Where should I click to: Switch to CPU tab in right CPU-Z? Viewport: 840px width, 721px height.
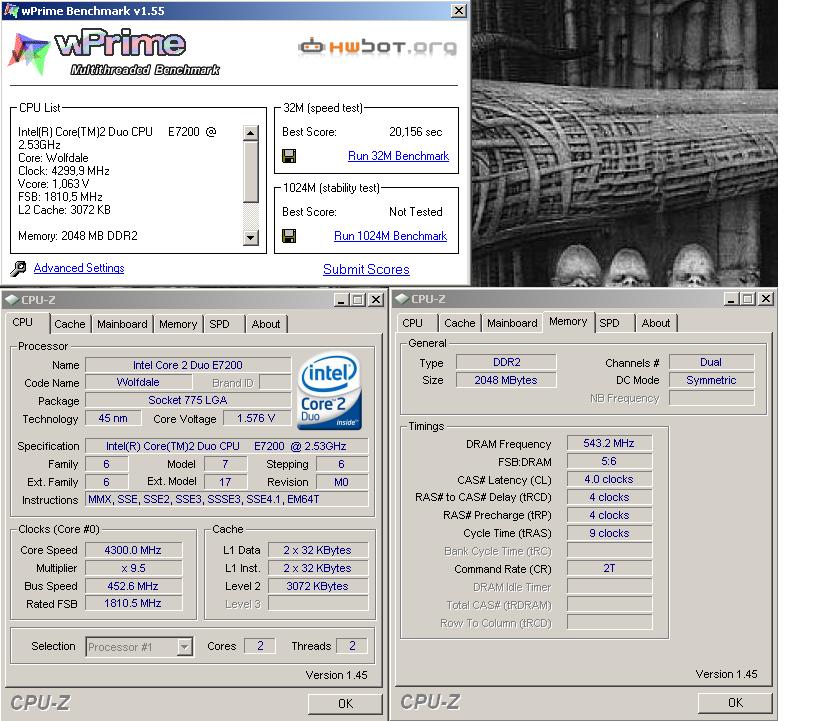pyautogui.click(x=412, y=323)
